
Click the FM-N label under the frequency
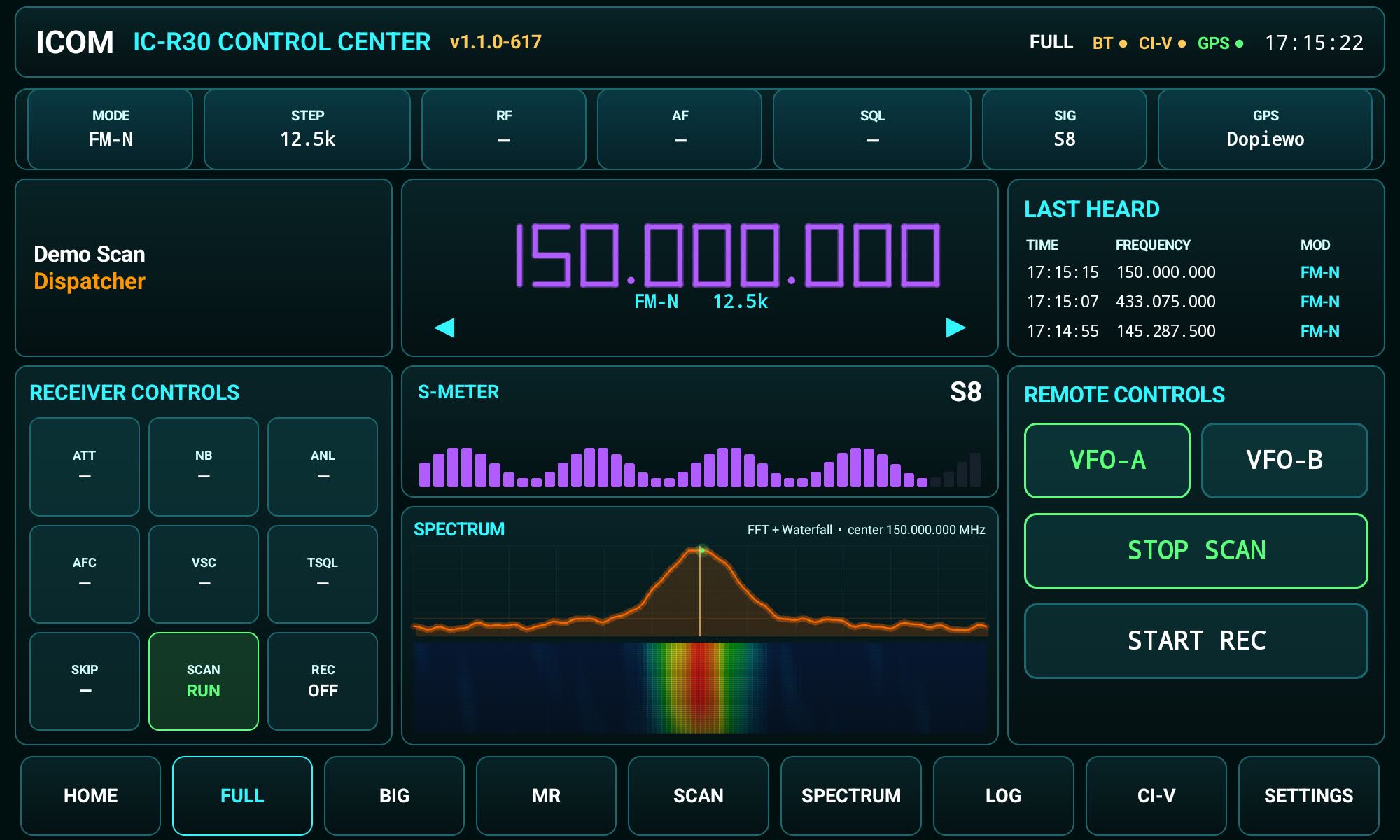656,302
